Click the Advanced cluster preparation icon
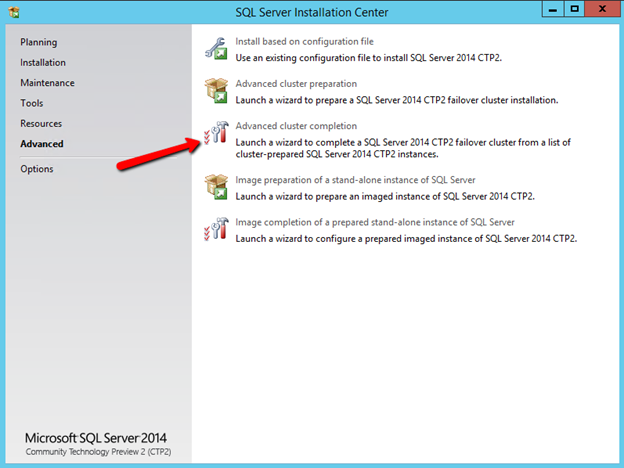624x468 pixels. click(x=216, y=91)
